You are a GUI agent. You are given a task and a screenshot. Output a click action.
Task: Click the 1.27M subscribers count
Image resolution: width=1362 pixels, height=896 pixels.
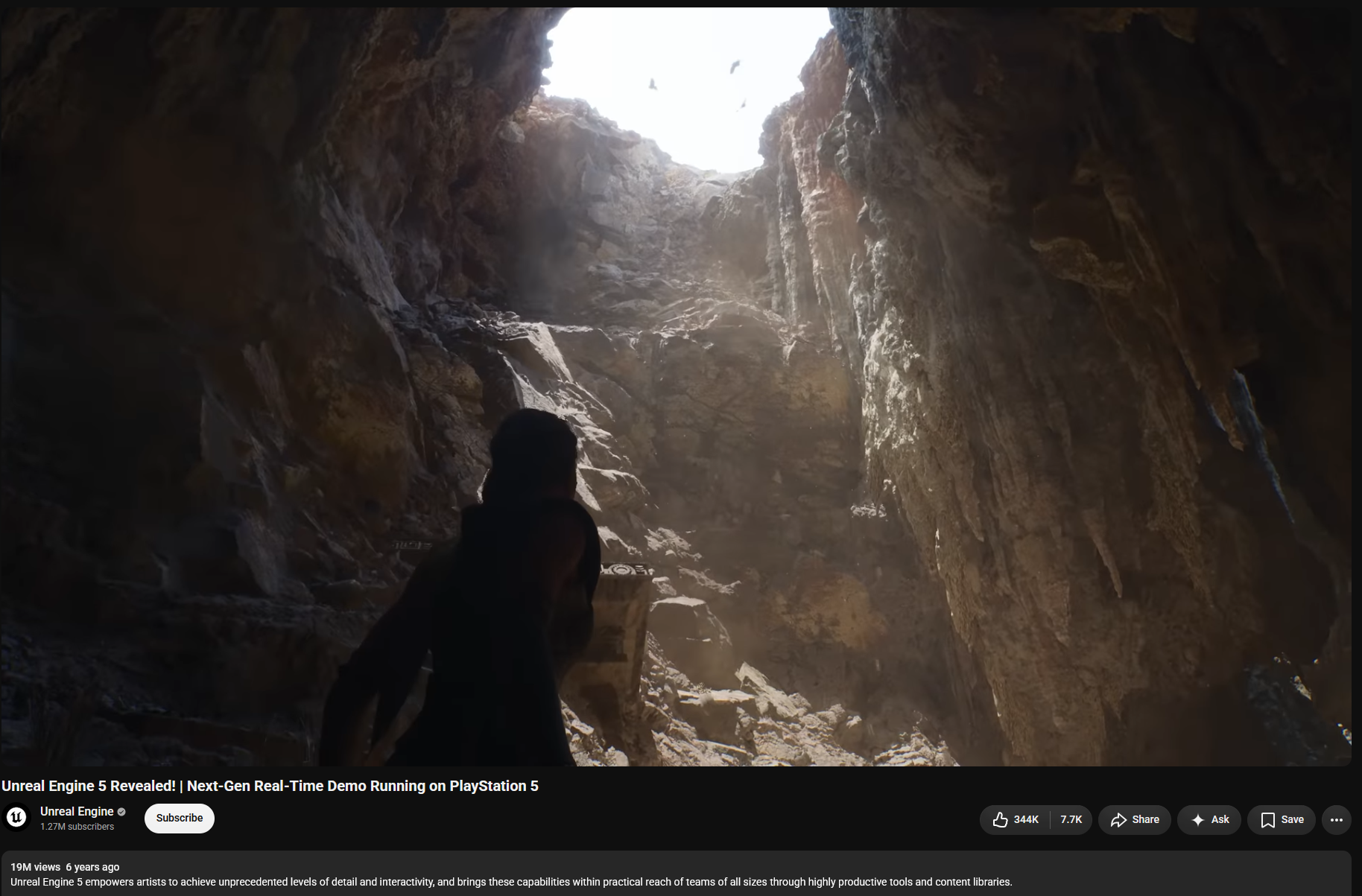point(77,827)
